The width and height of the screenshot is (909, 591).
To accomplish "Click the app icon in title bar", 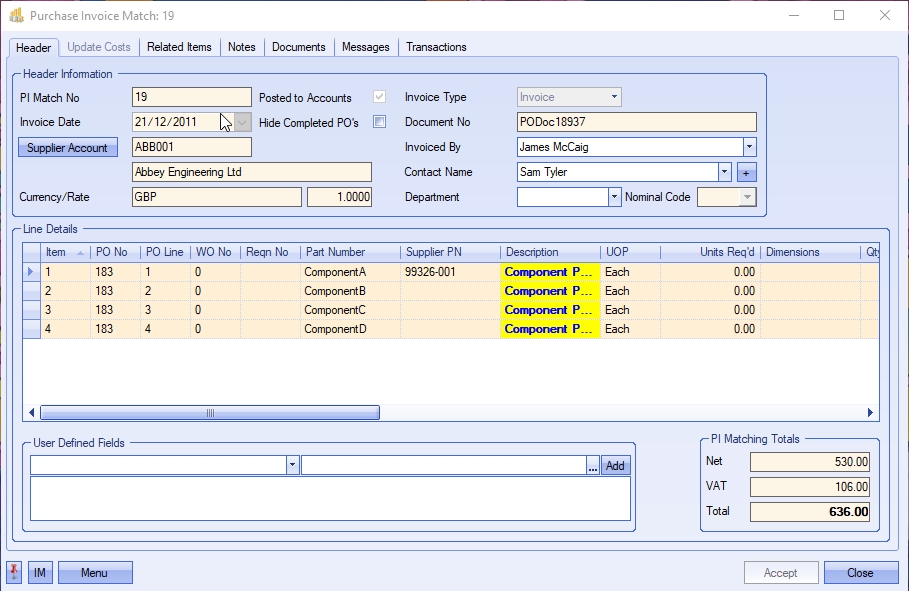I will click(x=16, y=15).
